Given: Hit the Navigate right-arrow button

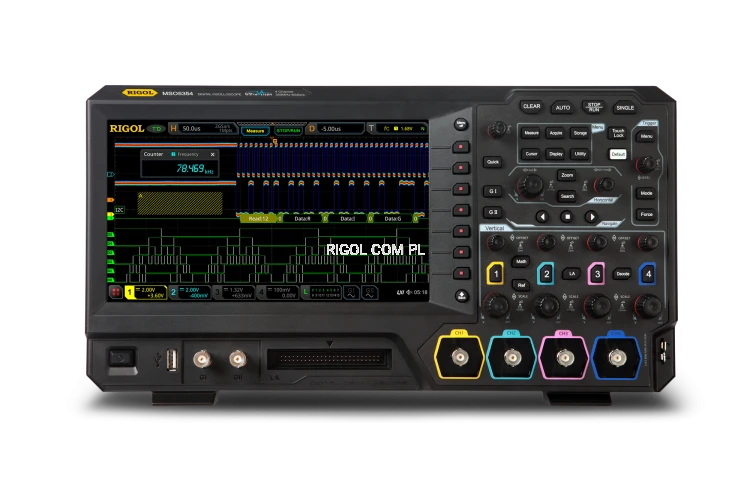Looking at the screenshot, I should (x=592, y=217).
